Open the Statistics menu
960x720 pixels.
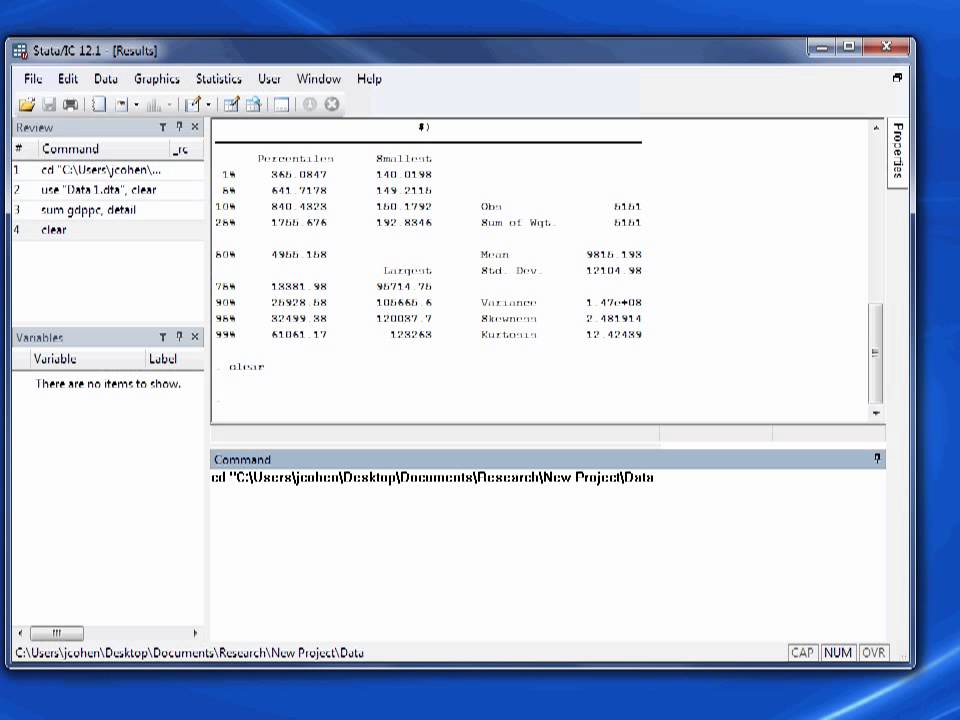pyautogui.click(x=219, y=79)
